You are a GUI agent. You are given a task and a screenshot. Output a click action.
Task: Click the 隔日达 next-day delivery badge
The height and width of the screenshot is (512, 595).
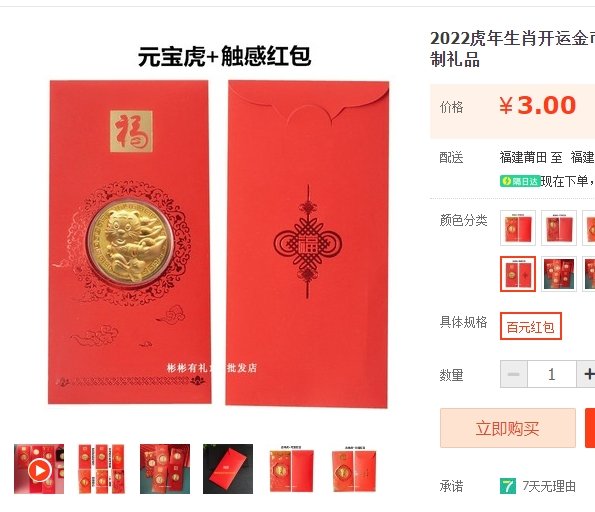pyautogui.click(x=520, y=181)
